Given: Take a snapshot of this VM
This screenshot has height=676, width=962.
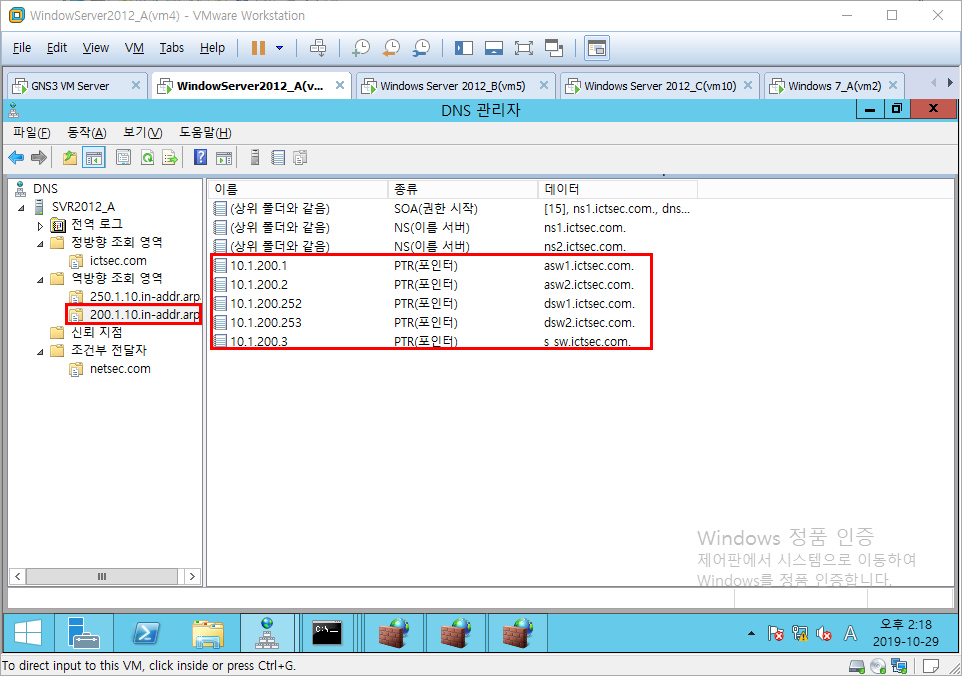Looking at the screenshot, I should pyautogui.click(x=361, y=48).
